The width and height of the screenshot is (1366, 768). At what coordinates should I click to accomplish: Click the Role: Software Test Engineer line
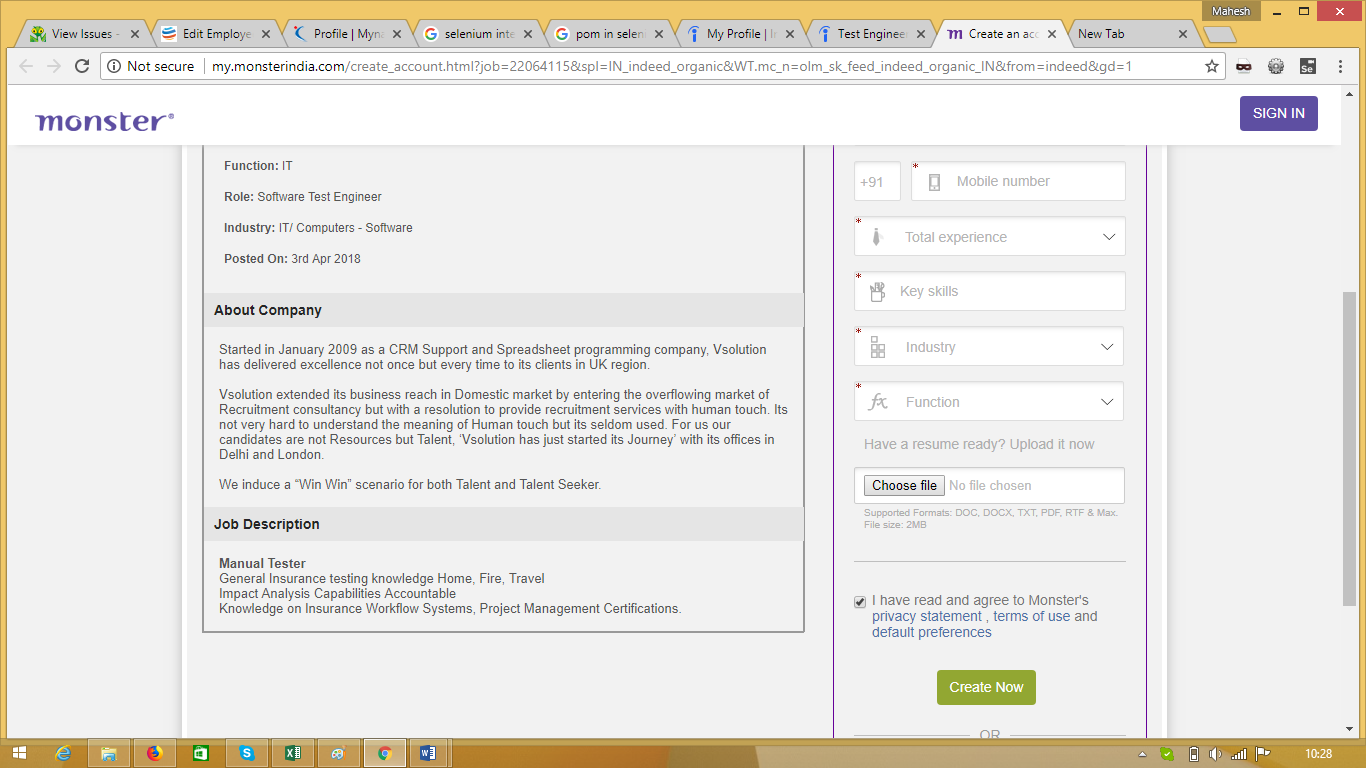coord(303,197)
